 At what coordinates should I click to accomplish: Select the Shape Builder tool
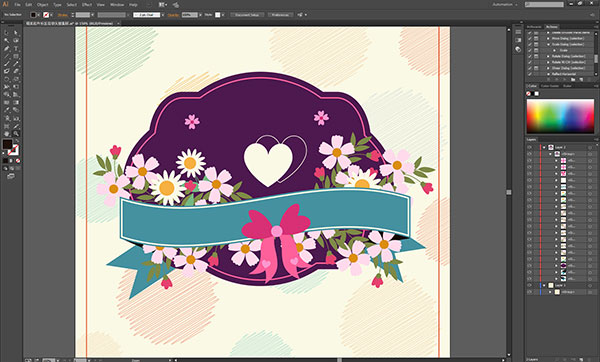tap(7, 95)
